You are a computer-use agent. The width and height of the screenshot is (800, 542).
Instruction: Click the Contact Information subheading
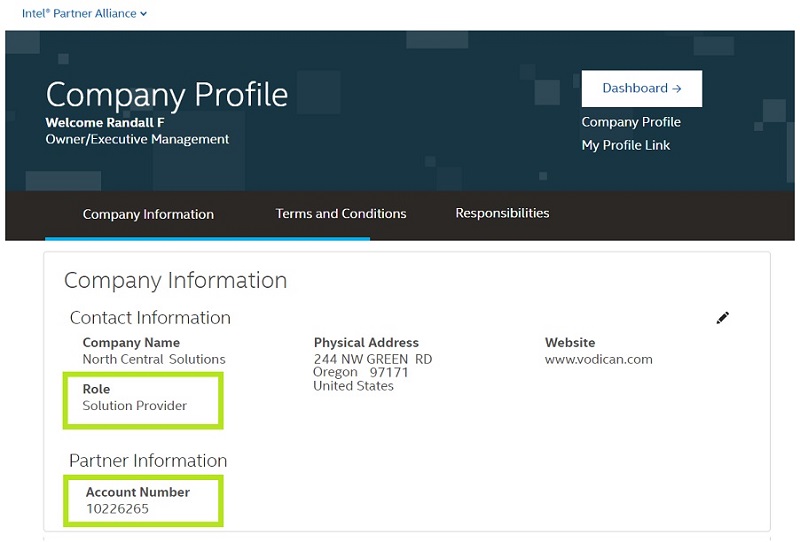point(150,318)
